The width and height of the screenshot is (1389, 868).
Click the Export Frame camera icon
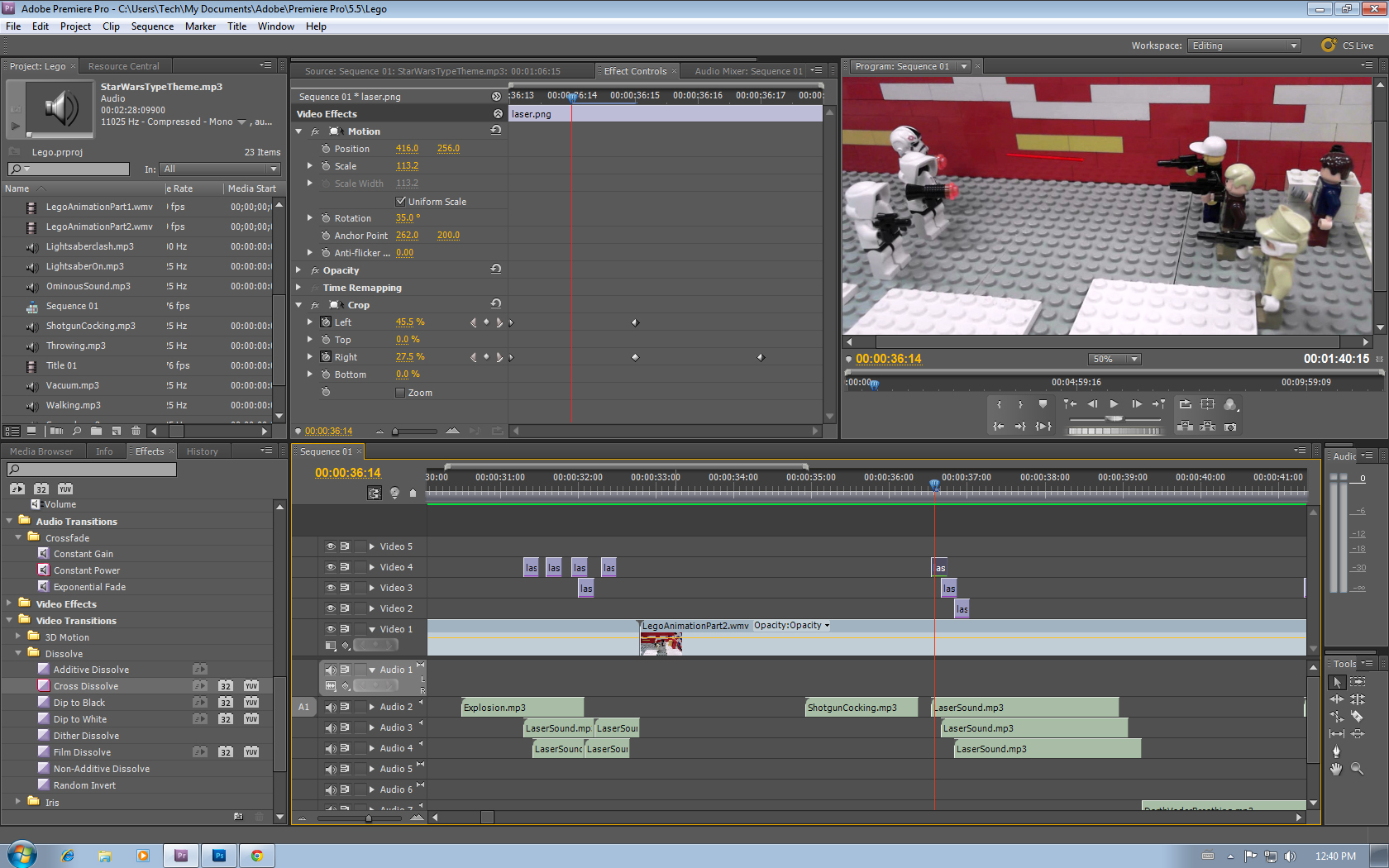[1231, 427]
